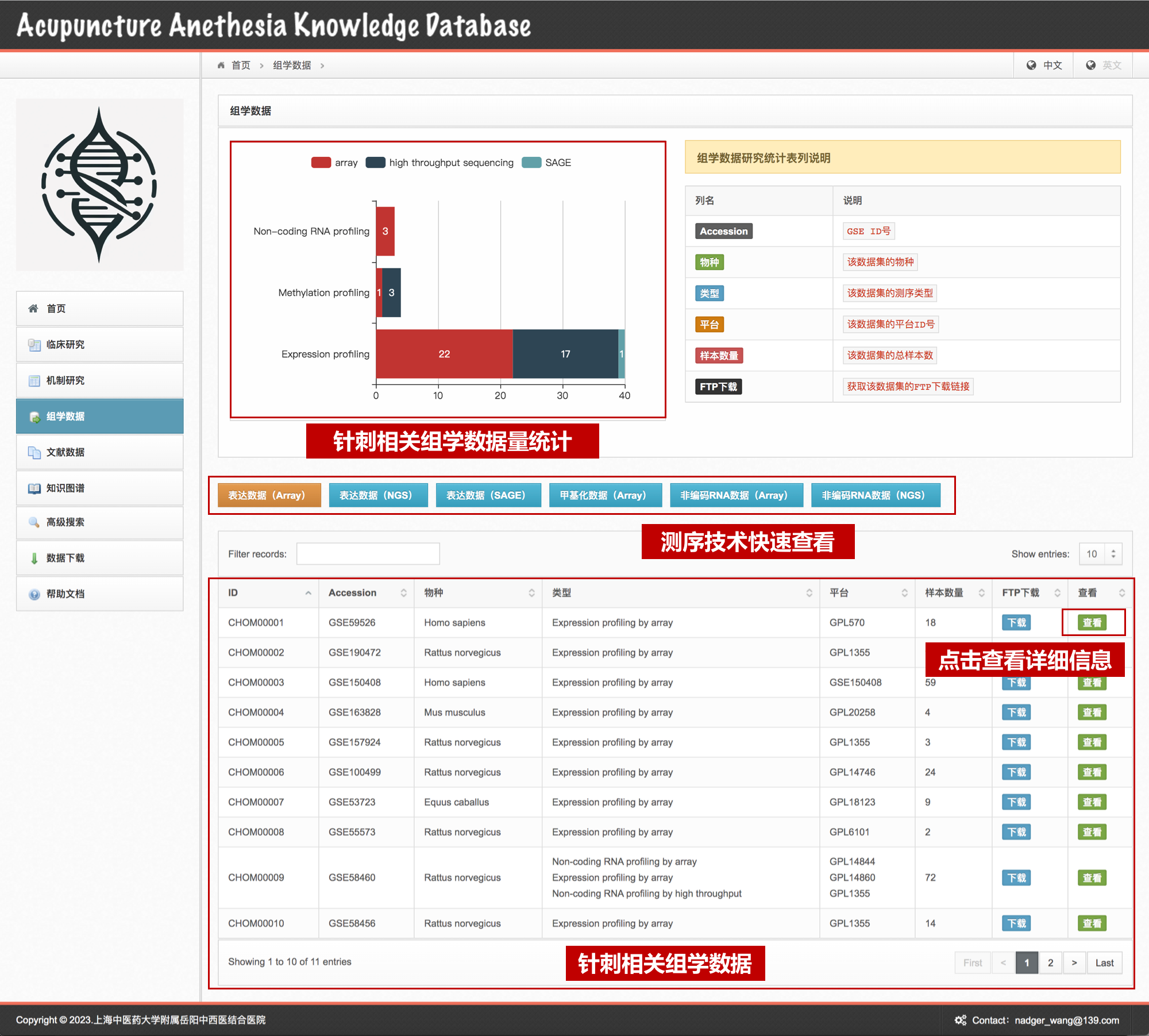Click the 临床研究 sidebar icon
Screen dimensions: 1149x1036
[34, 345]
